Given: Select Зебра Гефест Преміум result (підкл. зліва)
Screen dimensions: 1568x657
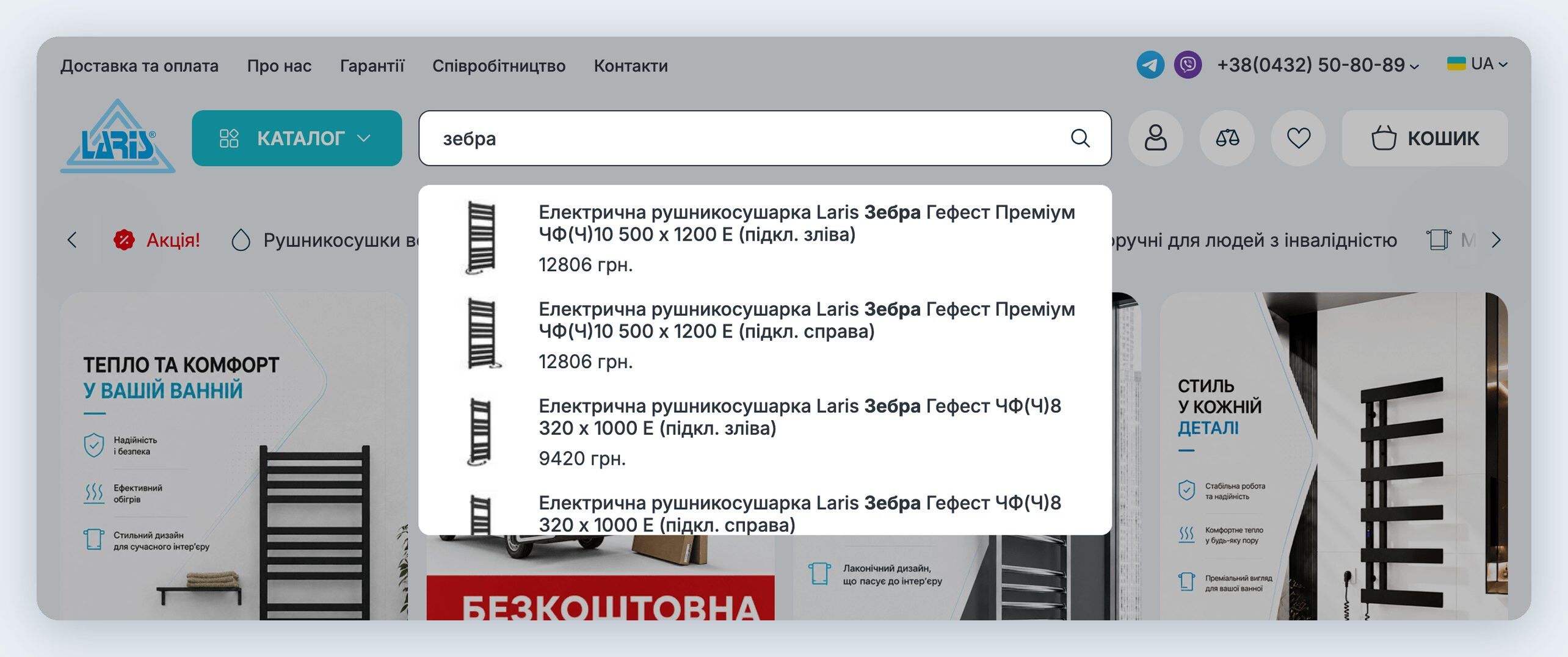Looking at the screenshot, I should pyautogui.click(x=764, y=238).
